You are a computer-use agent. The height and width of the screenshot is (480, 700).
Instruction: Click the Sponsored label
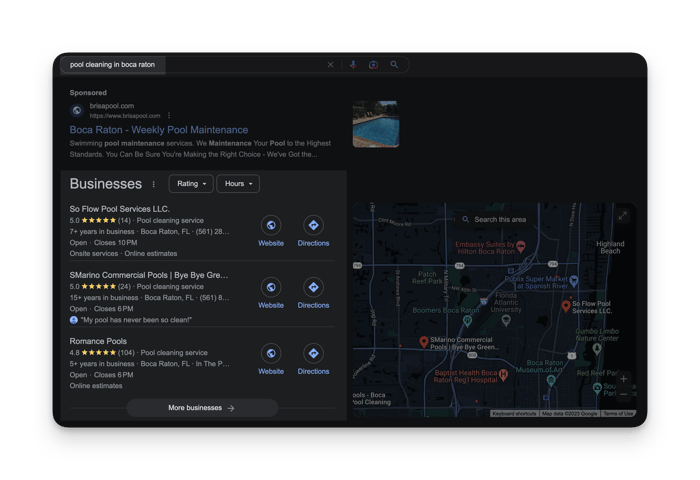tap(88, 92)
